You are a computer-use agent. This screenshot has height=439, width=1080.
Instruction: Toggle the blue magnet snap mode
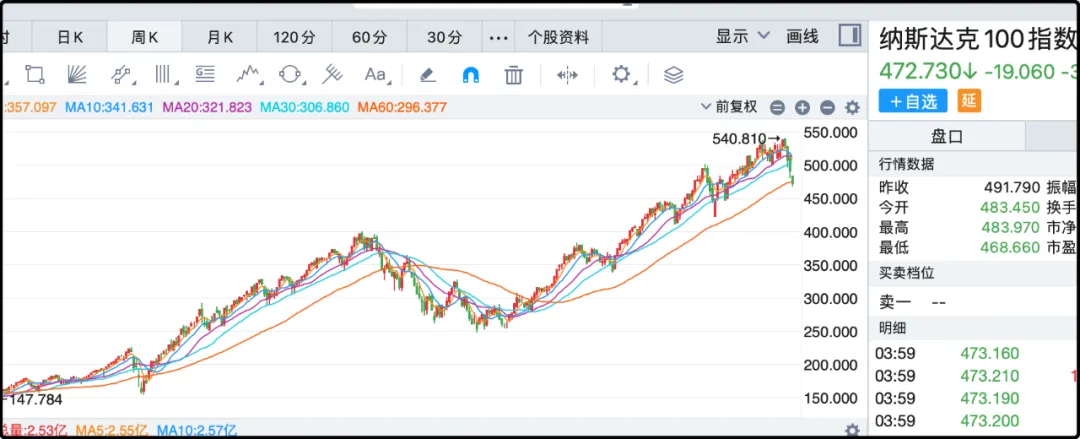pos(470,74)
